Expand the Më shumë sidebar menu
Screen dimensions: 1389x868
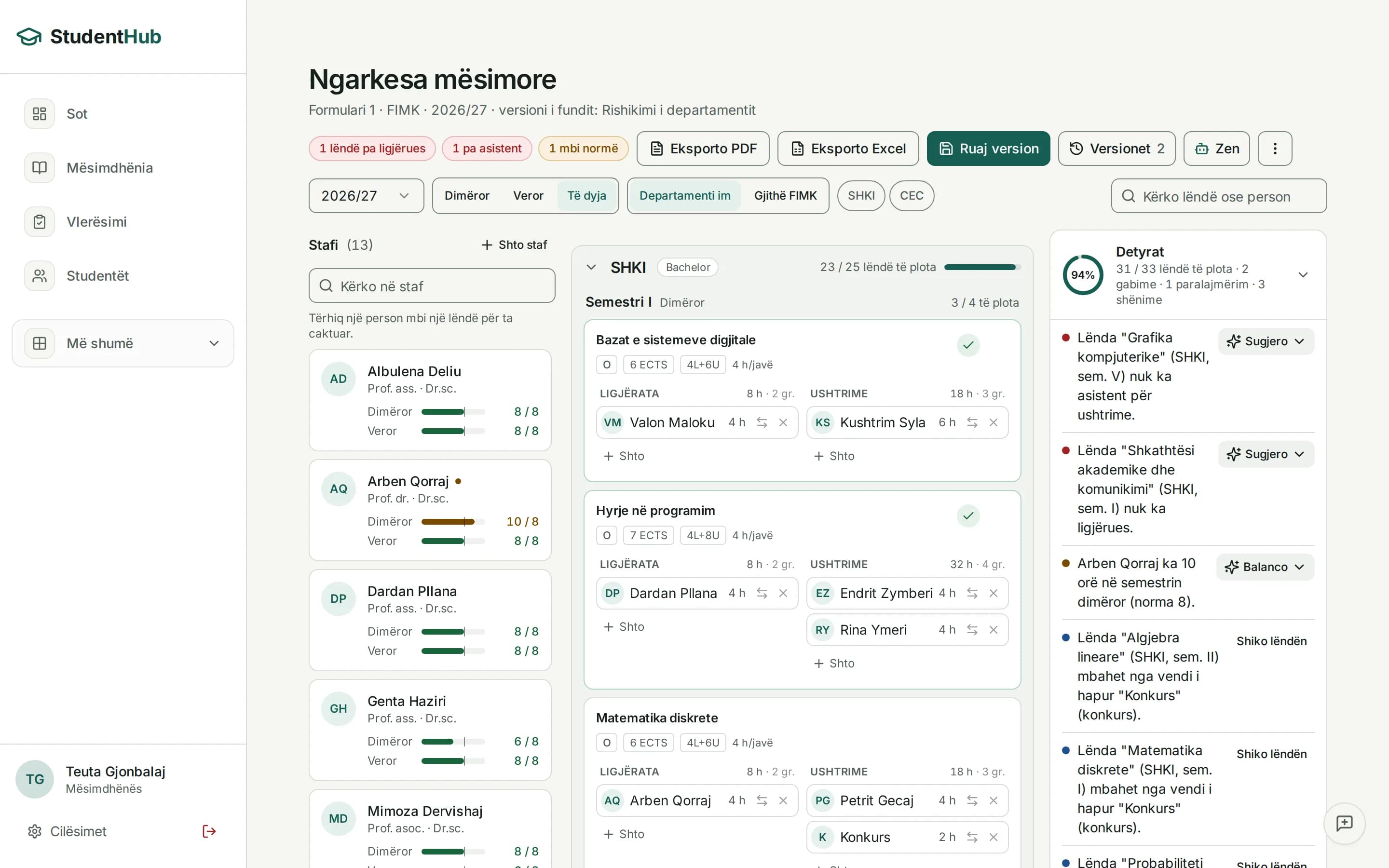[x=123, y=343]
